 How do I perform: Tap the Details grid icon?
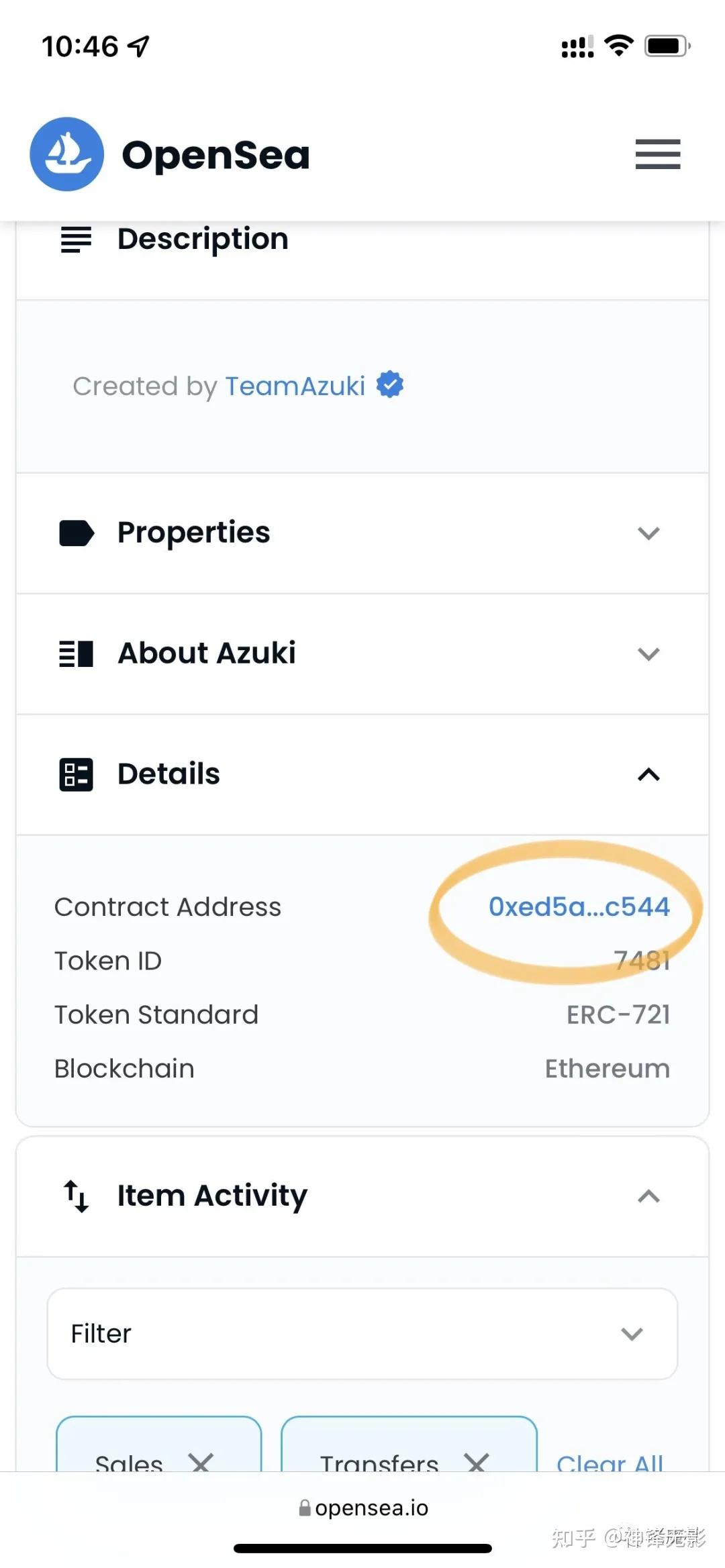click(76, 775)
